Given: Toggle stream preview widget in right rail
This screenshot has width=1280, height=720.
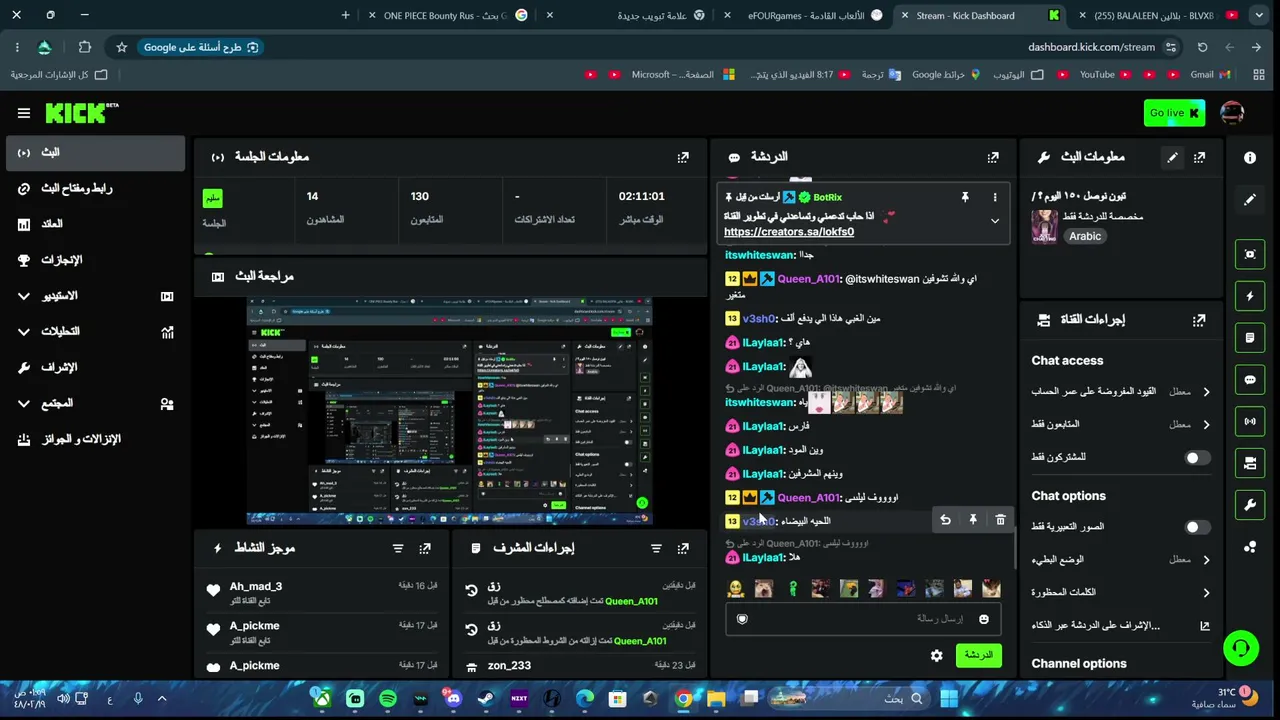Looking at the screenshot, I should 1250,254.
